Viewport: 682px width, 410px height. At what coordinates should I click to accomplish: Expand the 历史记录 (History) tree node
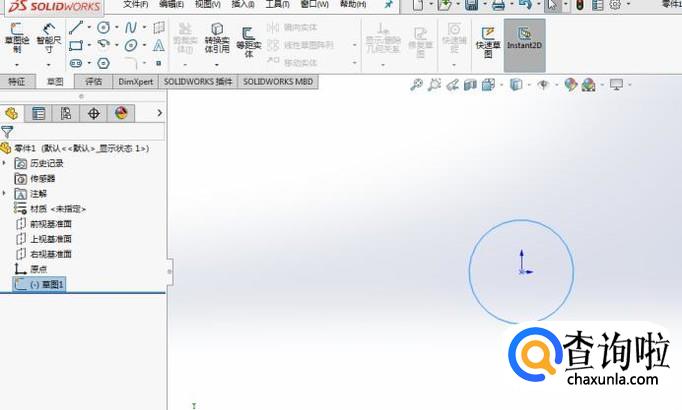point(5,163)
